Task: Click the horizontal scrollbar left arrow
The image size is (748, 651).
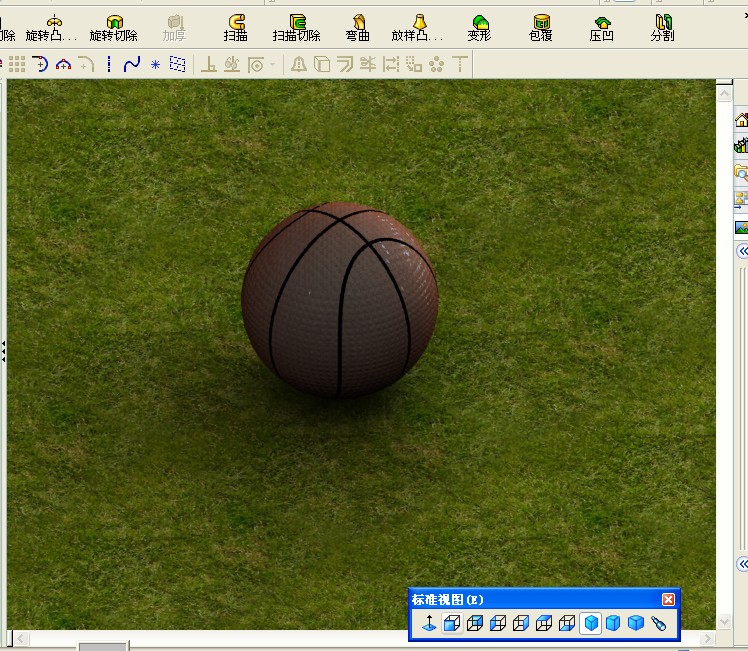Action: [21, 638]
